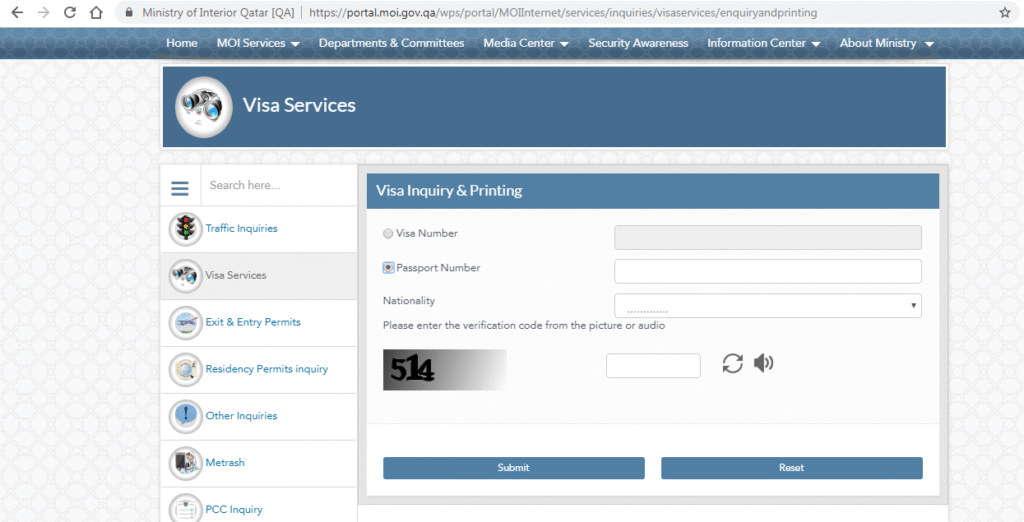Click the Other Inquiries exclamation icon
The image size is (1024, 522).
coord(186,416)
